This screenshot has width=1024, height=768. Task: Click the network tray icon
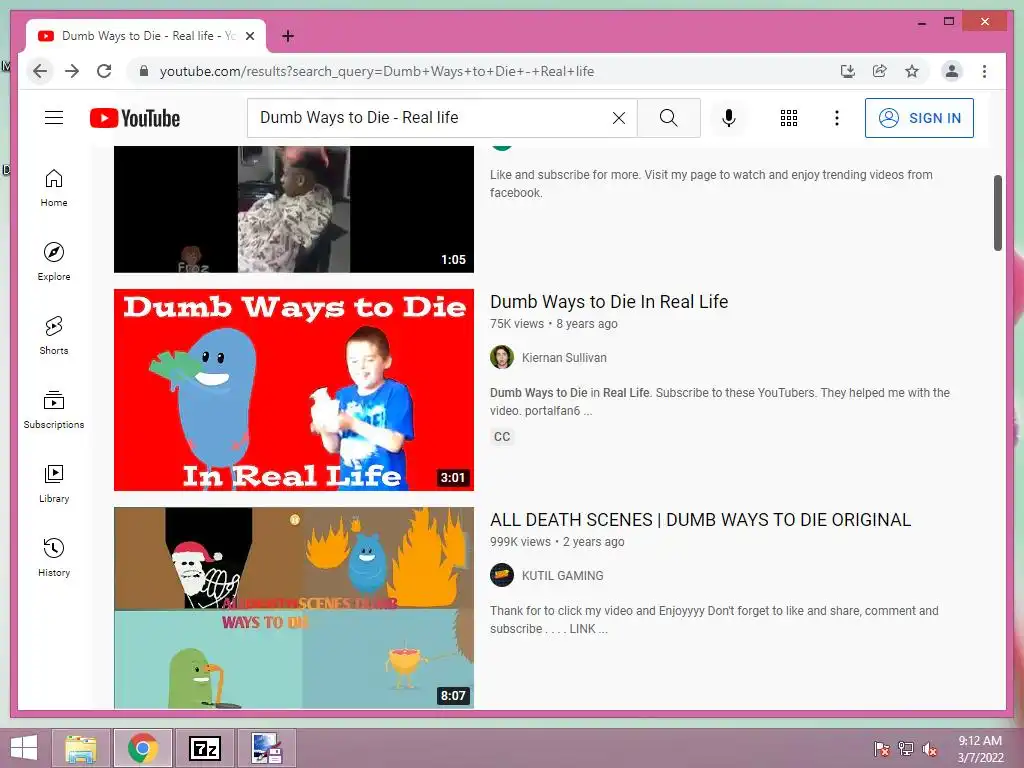906,749
